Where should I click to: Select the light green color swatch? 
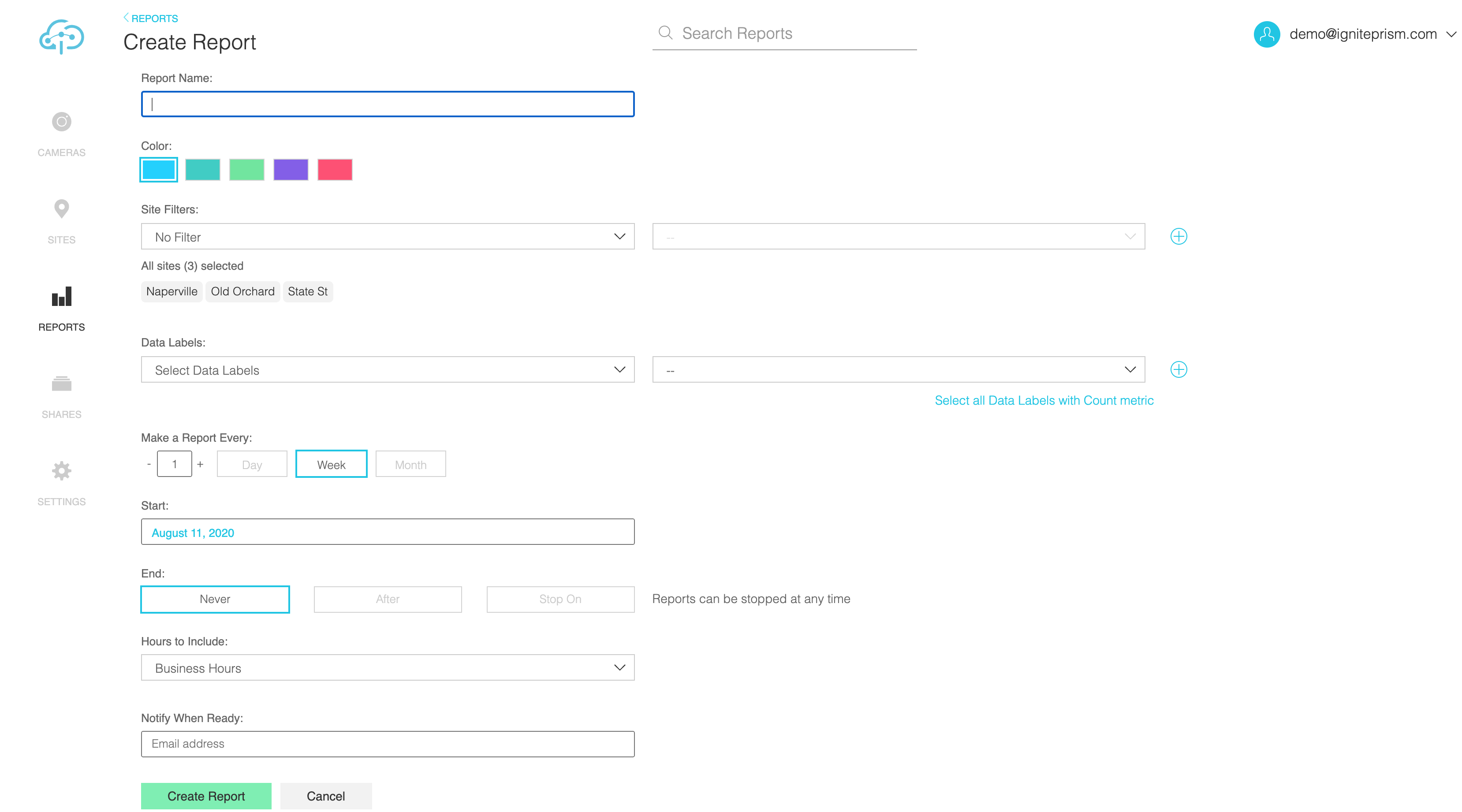247,170
